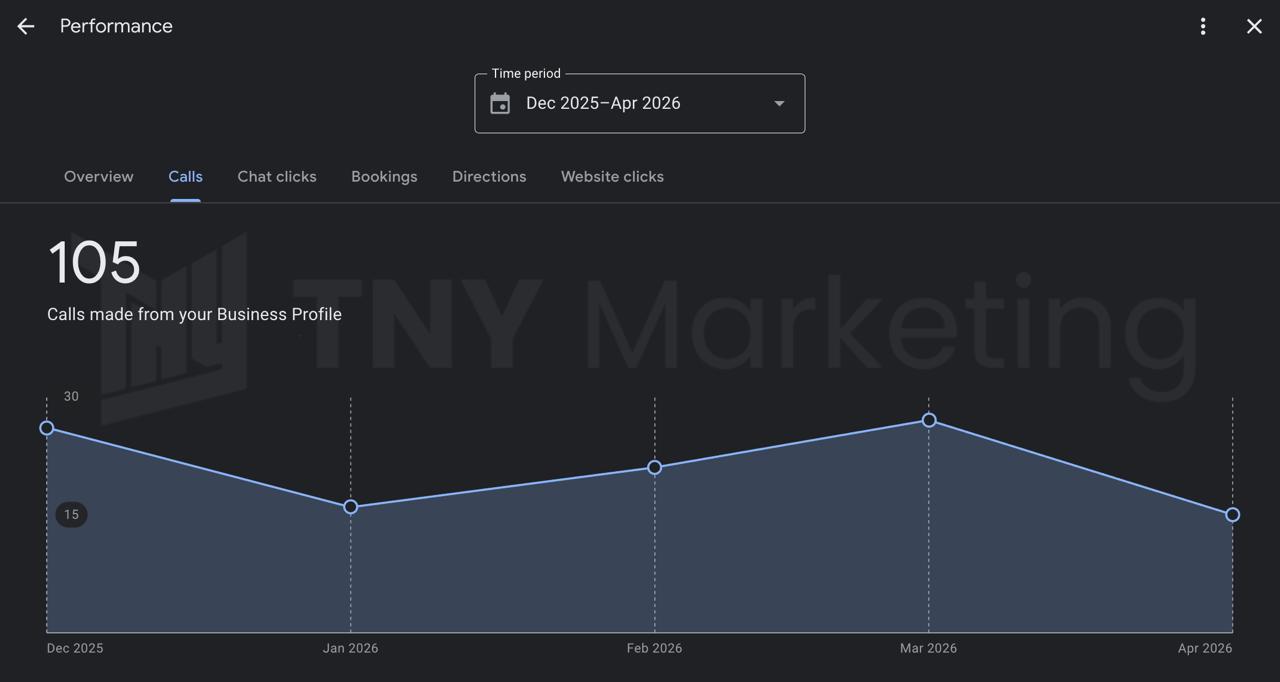The width and height of the screenshot is (1280, 682).
Task: Click the Jan 2026 data point on chart
Action: click(351, 507)
